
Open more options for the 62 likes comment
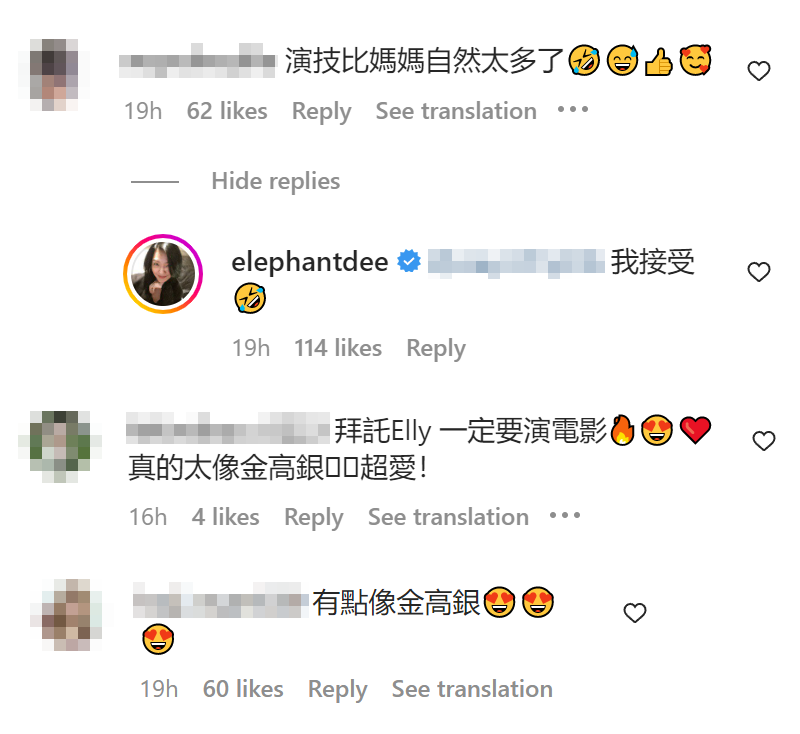[573, 109]
